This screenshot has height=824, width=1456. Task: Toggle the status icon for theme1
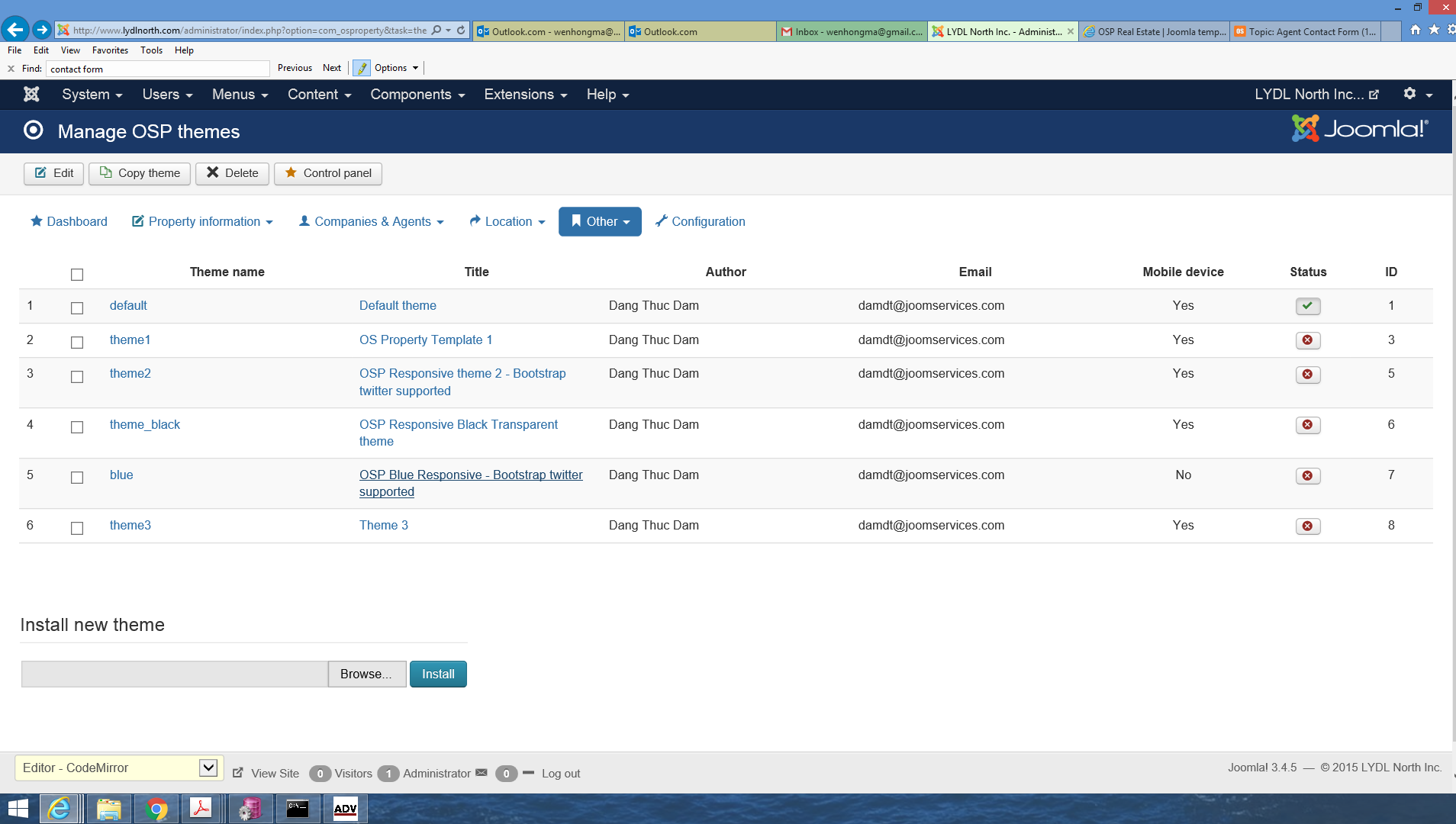click(1308, 340)
